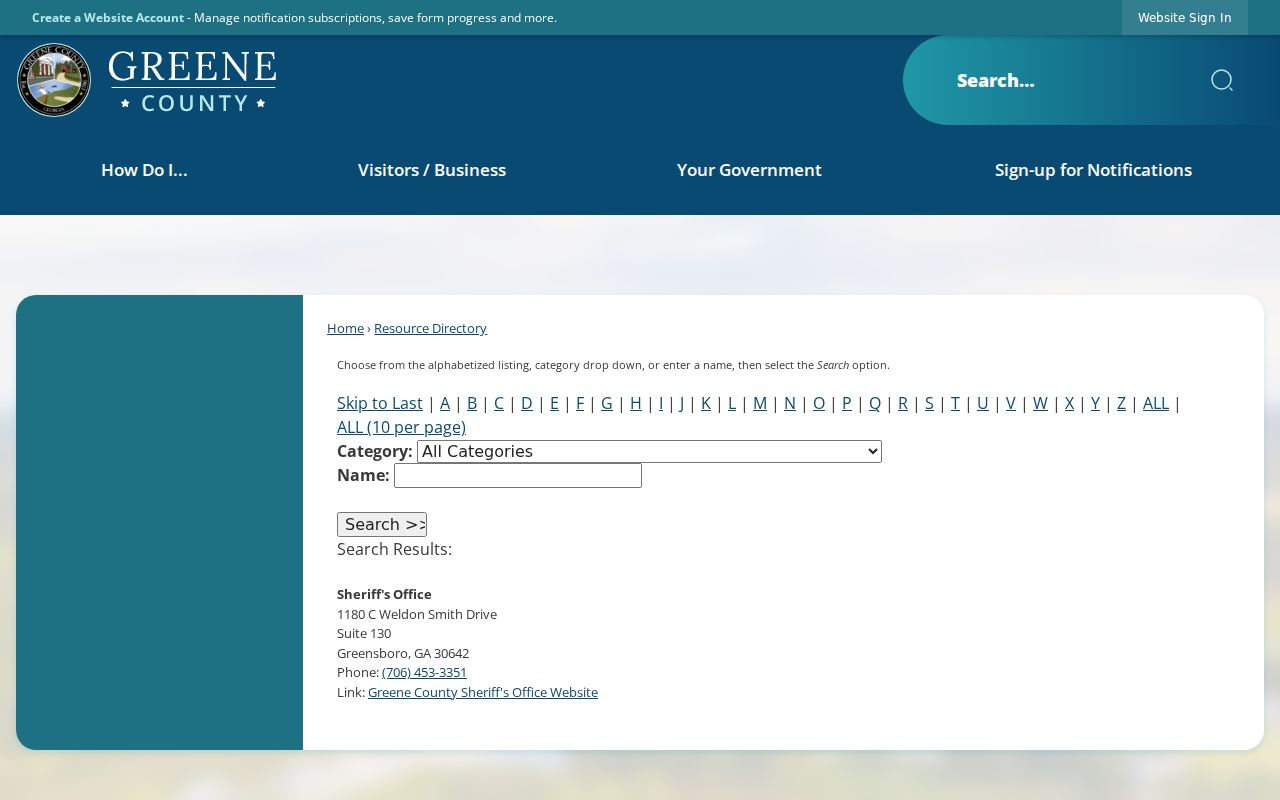Viewport: 1280px width, 800px height.
Task: Open the Visitors / Business menu
Action: pos(432,170)
